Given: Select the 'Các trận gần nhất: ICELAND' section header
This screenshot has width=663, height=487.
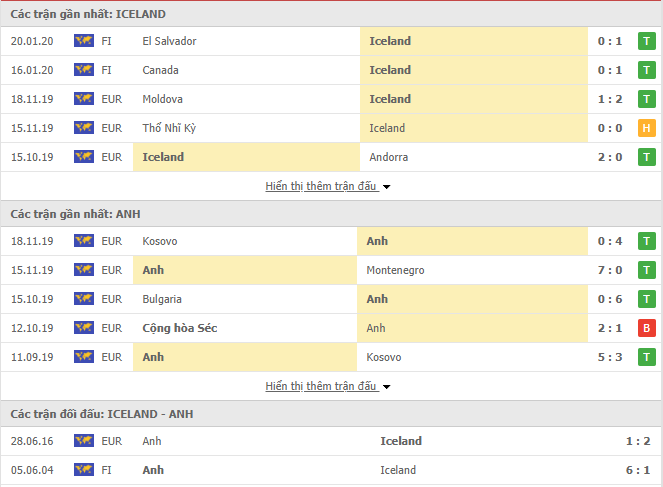Looking at the screenshot, I should [89, 14].
